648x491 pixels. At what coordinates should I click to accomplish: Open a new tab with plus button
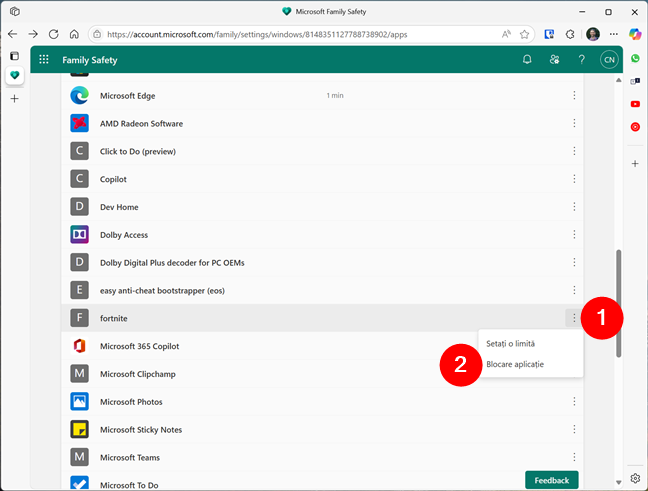click(x=14, y=98)
